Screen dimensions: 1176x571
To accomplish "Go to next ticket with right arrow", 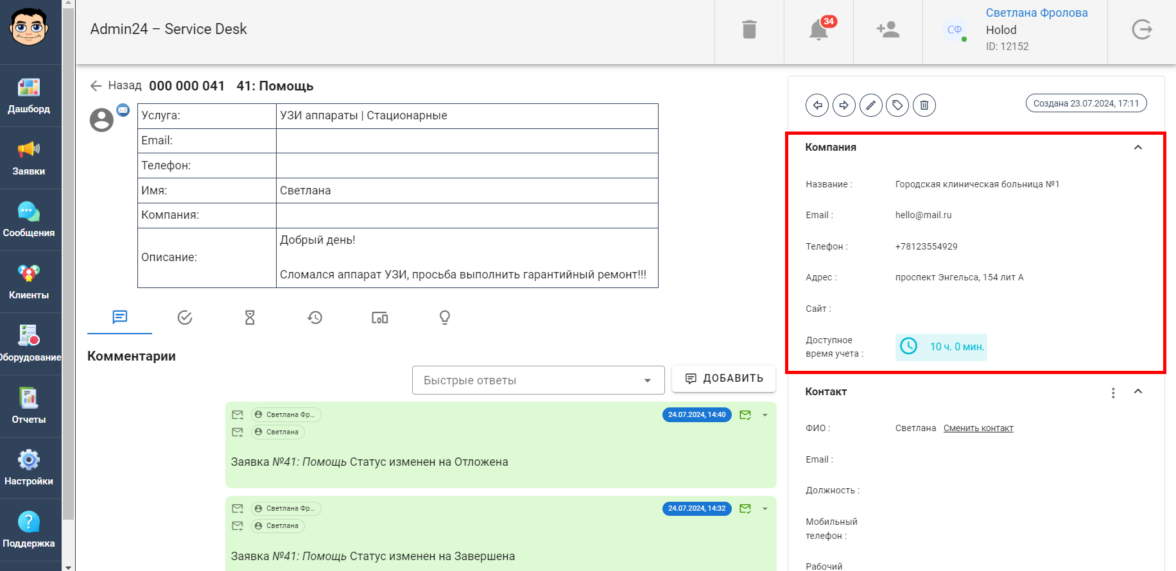I will click(x=844, y=104).
